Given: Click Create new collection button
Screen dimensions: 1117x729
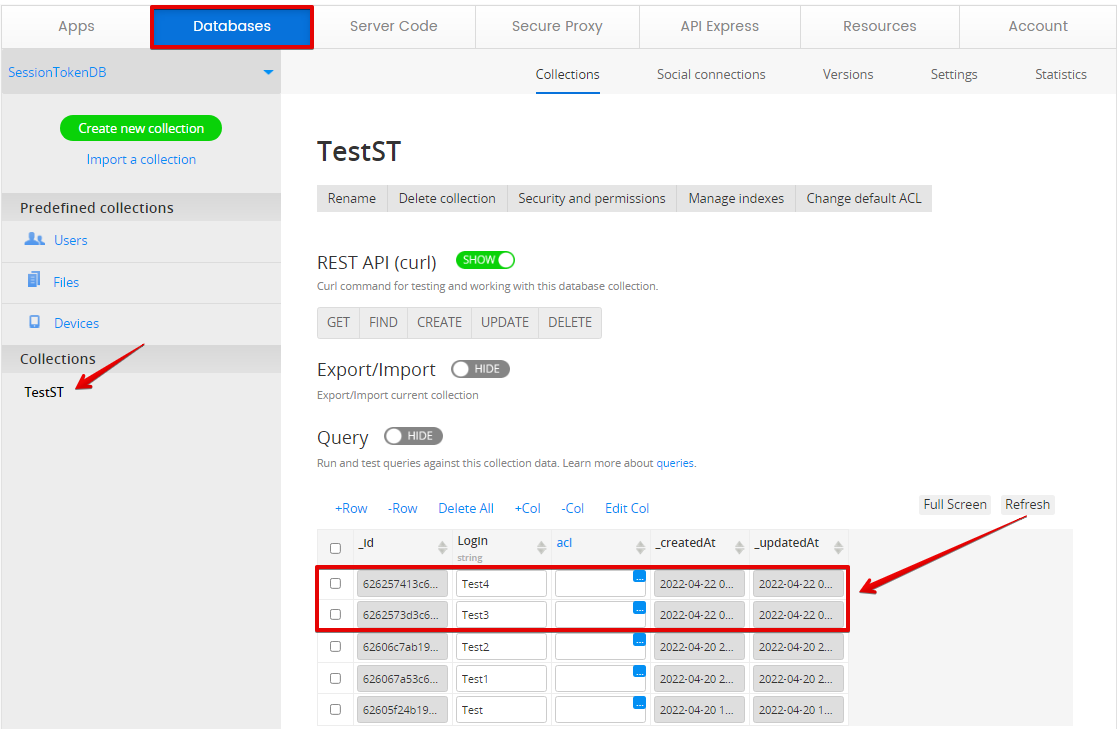Looking at the screenshot, I should (141, 128).
